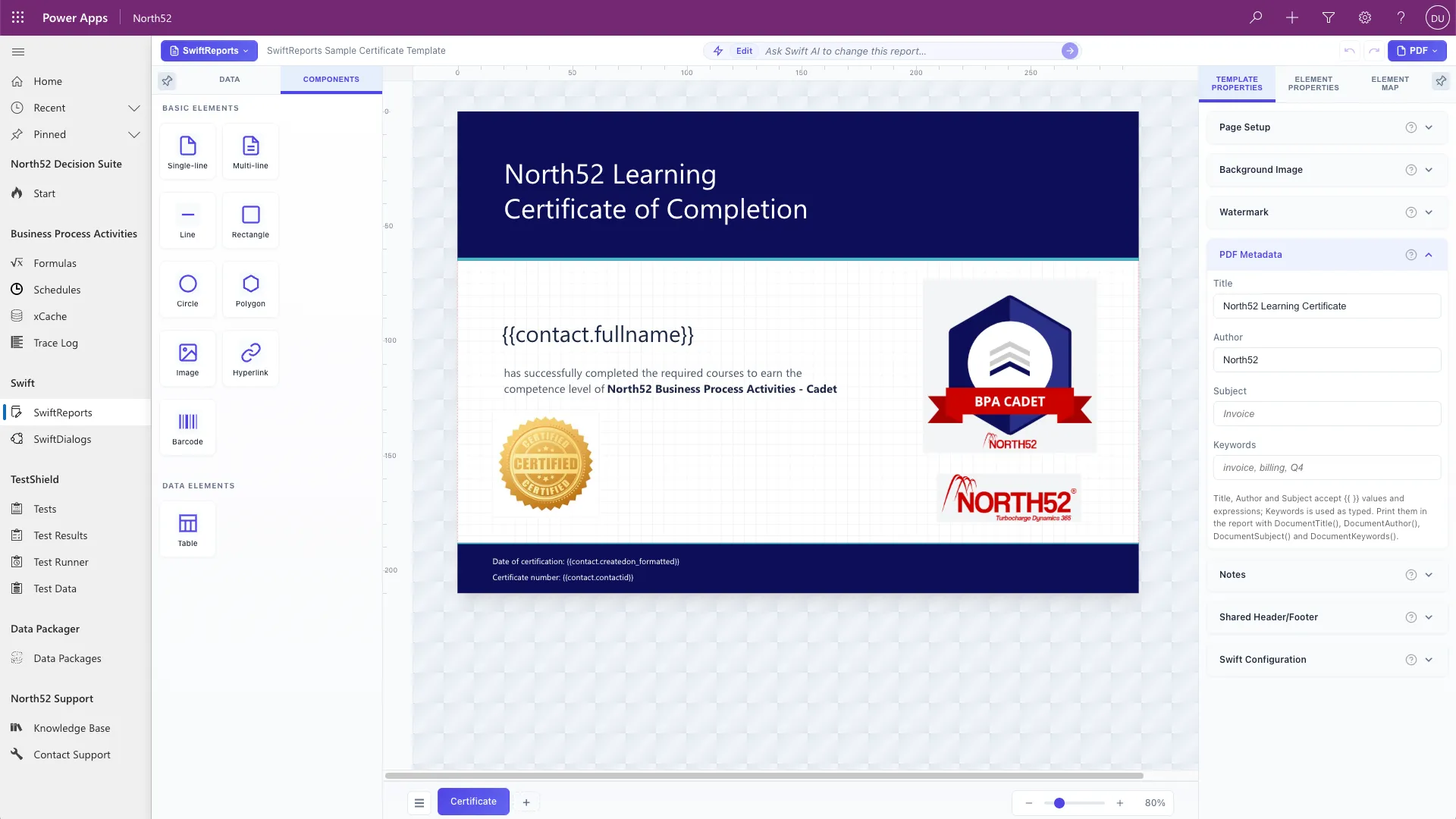
Task: Click the Certificate page button
Action: click(473, 802)
